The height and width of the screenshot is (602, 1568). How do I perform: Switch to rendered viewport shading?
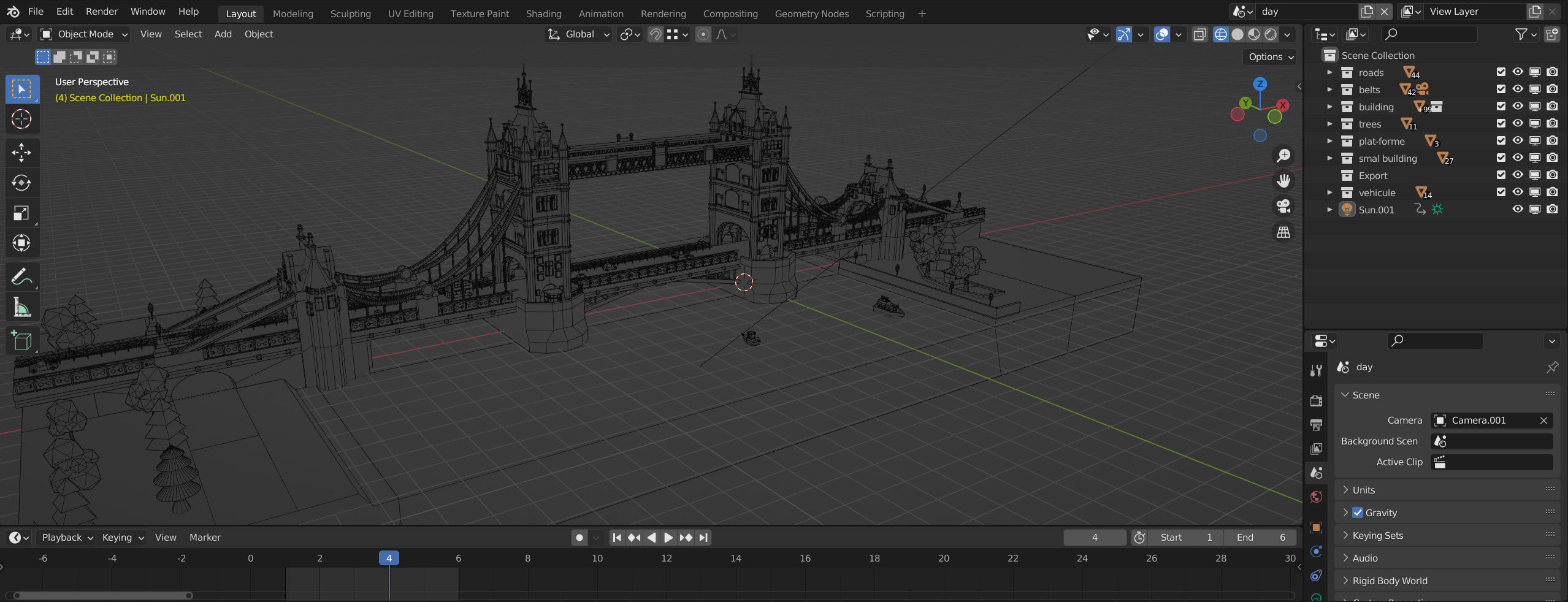point(1271,34)
